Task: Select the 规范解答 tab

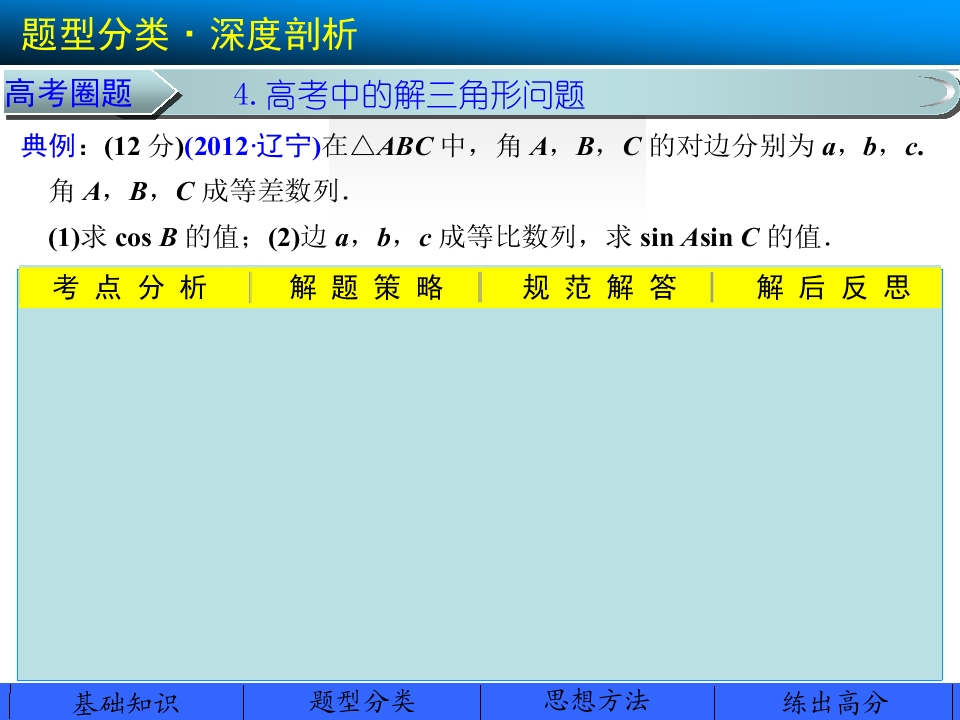Action: [599, 287]
